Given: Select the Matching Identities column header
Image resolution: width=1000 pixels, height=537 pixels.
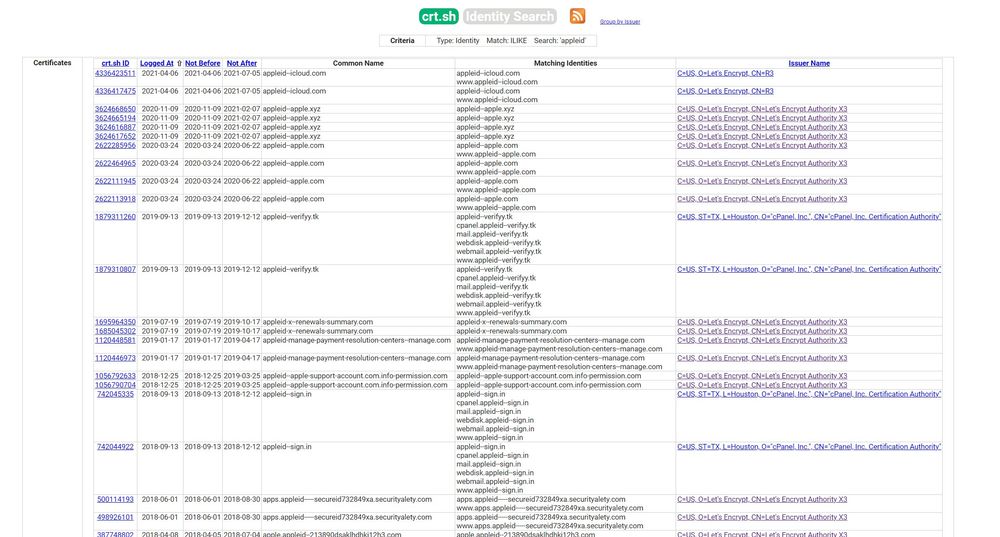Looking at the screenshot, I should (x=565, y=63).
